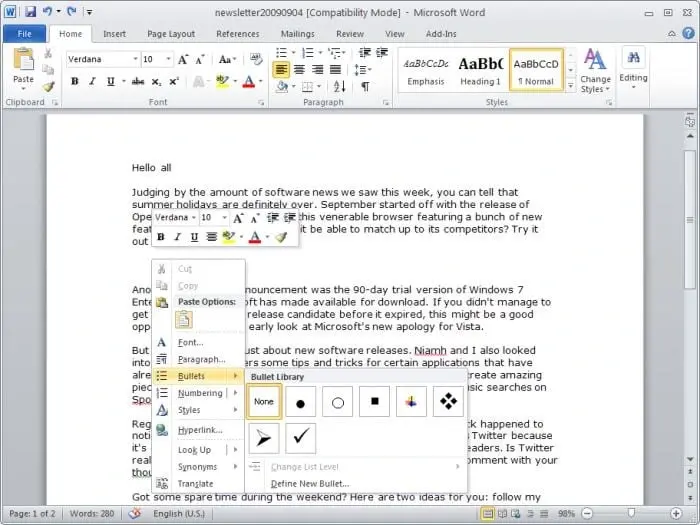The image size is (700, 525).
Task: Click the Paste button in ribbon
Action: (x=23, y=66)
